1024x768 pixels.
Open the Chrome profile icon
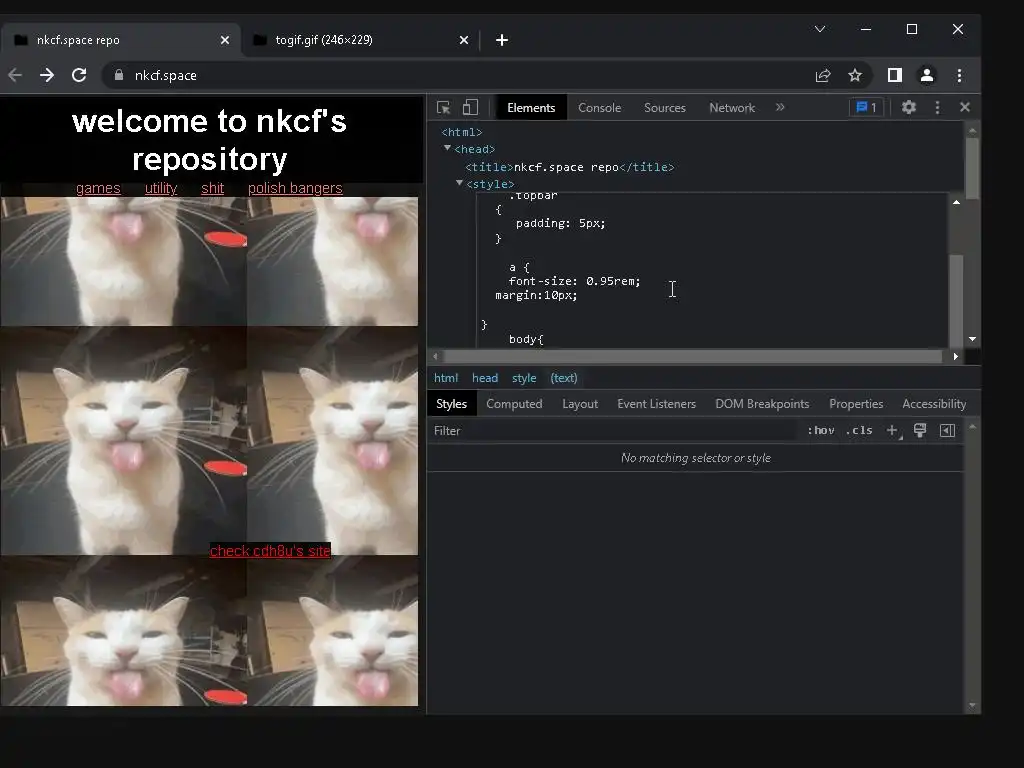[x=927, y=75]
